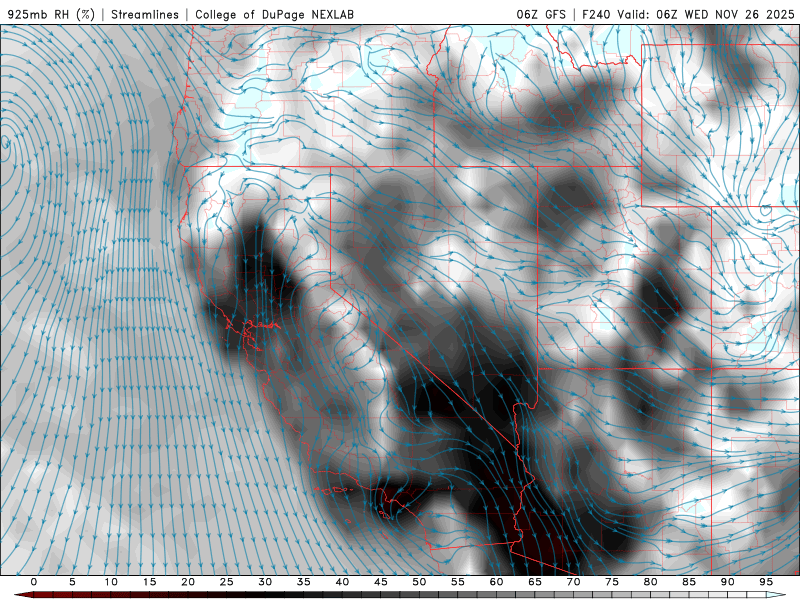Click the "35" label on the RH scale
Screen dimensions: 800x600
point(304,582)
